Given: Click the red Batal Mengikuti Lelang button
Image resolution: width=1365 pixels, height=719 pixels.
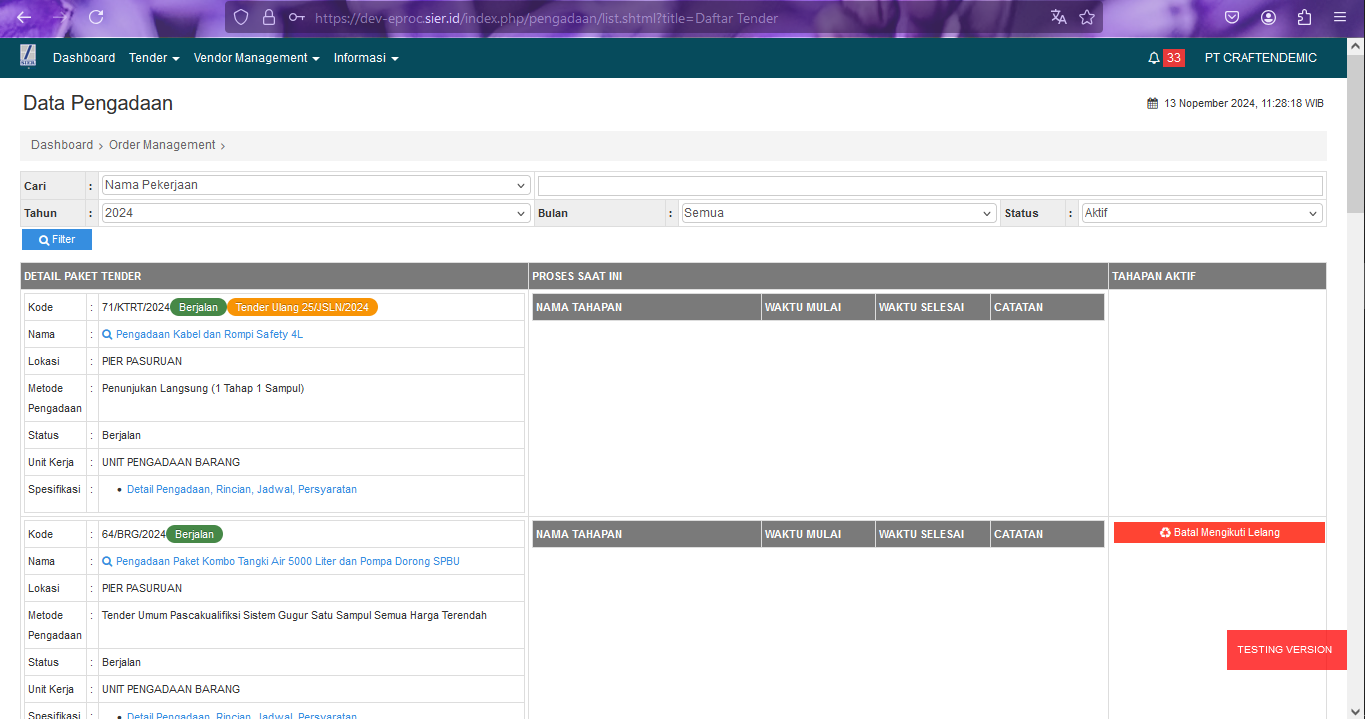Looking at the screenshot, I should tap(1219, 533).
